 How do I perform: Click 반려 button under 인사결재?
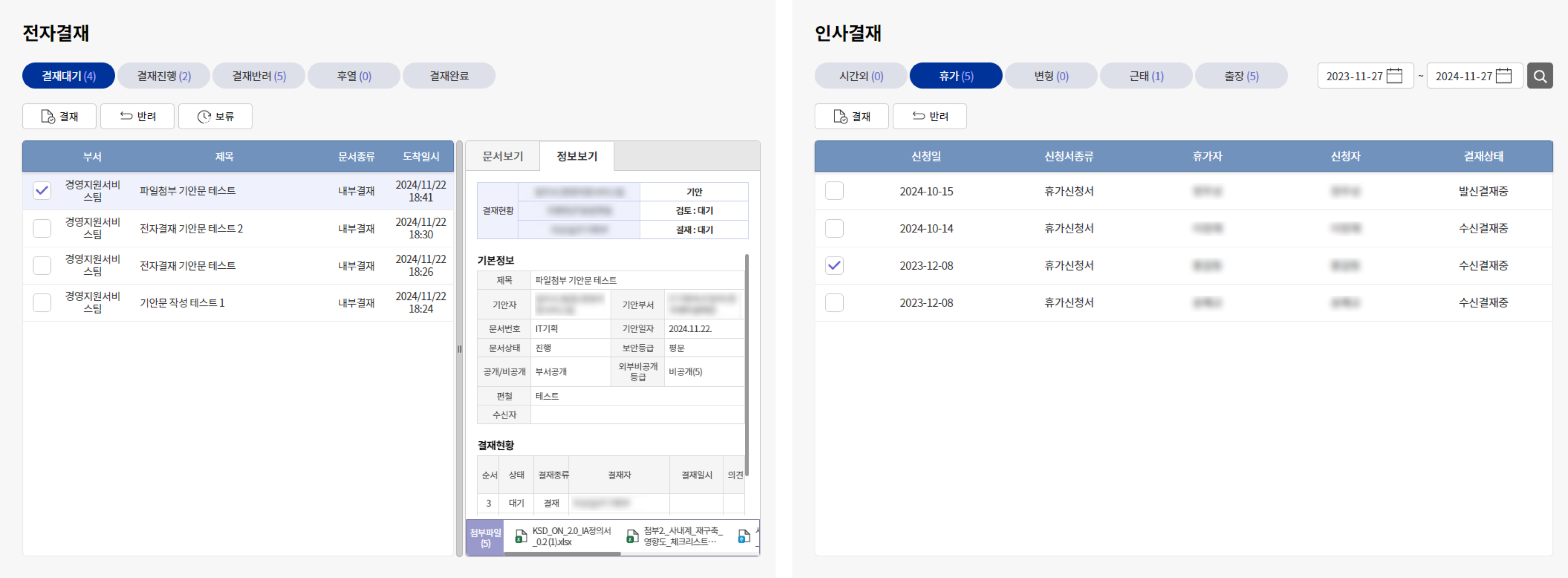(x=930, y=116)
